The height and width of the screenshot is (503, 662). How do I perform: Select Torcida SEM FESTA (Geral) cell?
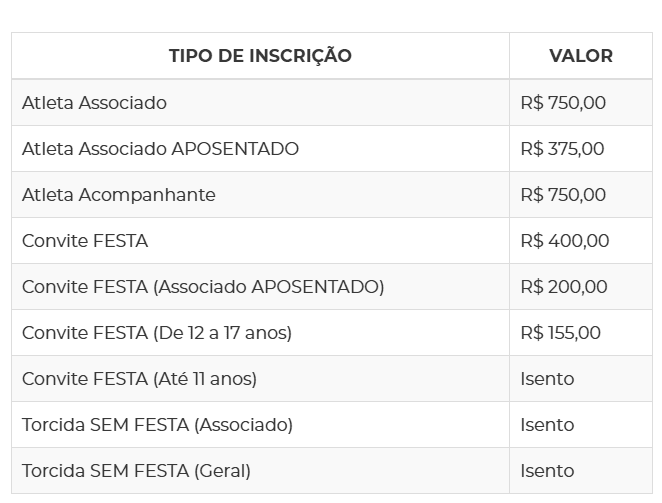pyautogui.click(x=136, y=471)
